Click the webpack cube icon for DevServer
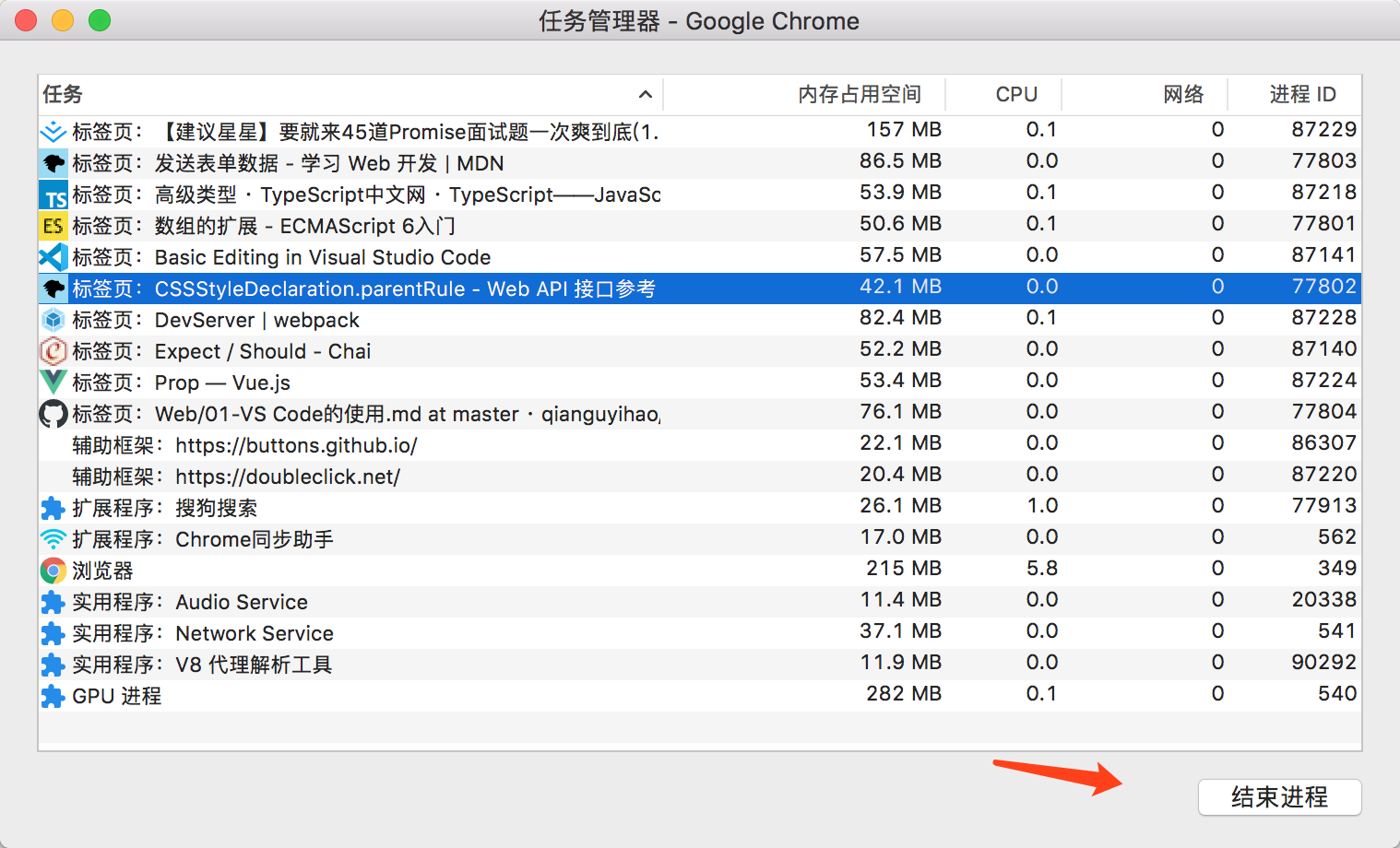The width and height of the screenshot is (1400, 848). (53, 320)
